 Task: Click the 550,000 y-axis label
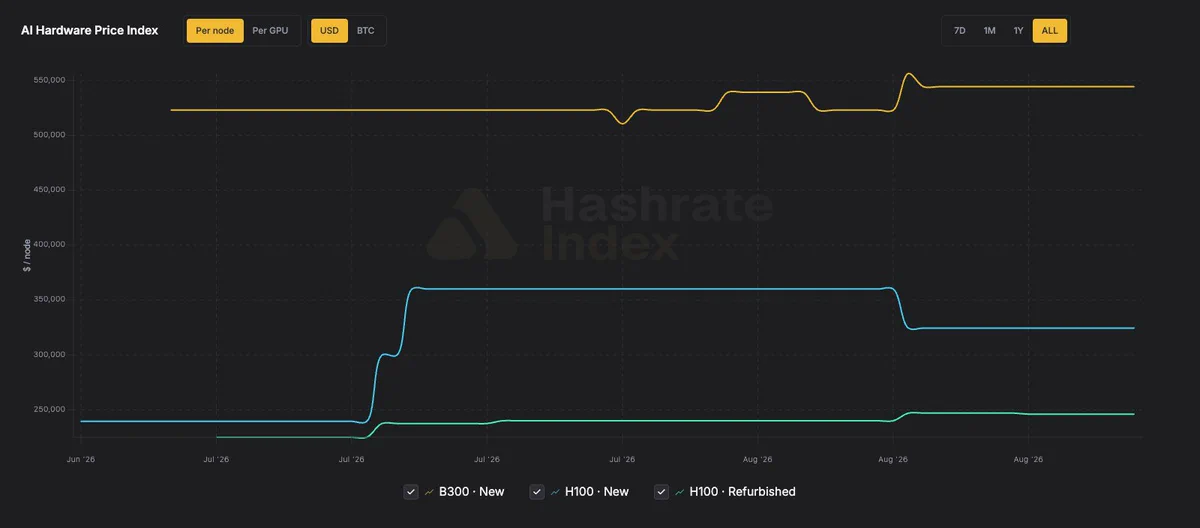pos(51,80)
